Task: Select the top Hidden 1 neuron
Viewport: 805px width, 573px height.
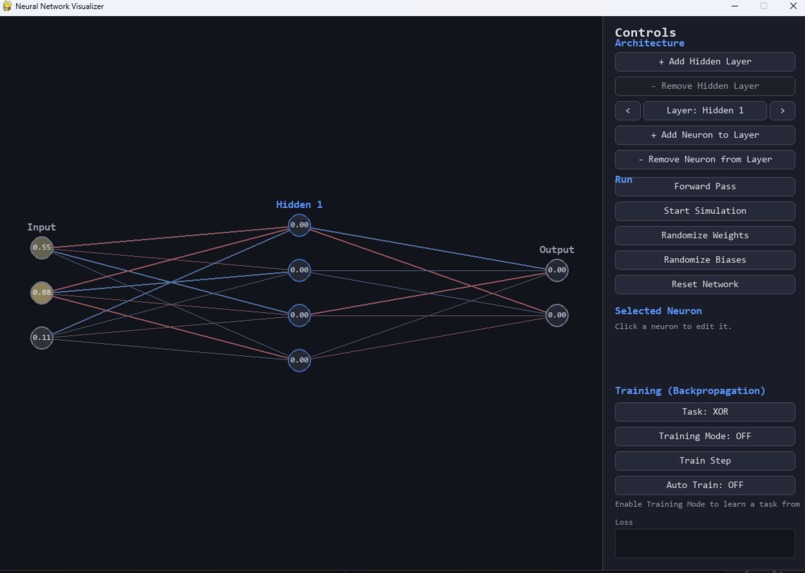Action: pyautogui.click(x=299, y=225)
